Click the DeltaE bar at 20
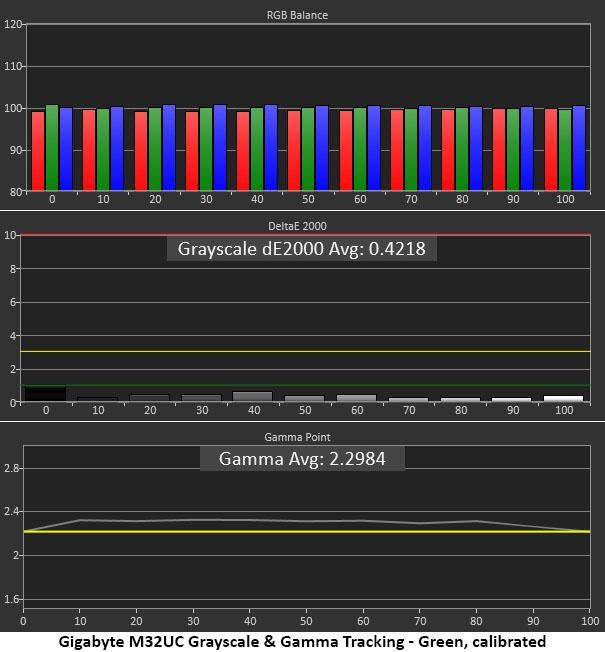Image resolution: width=605 pixels, height=652 pixels. (x=149, y=398)
